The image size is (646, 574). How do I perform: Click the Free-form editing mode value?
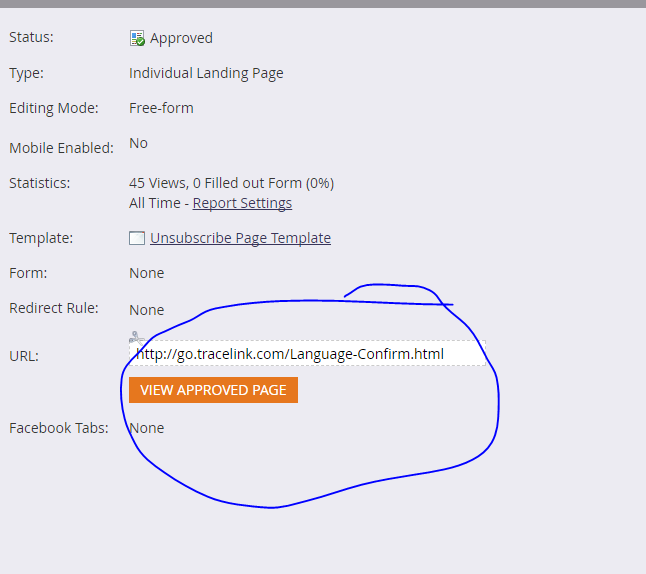pos(161,108)
